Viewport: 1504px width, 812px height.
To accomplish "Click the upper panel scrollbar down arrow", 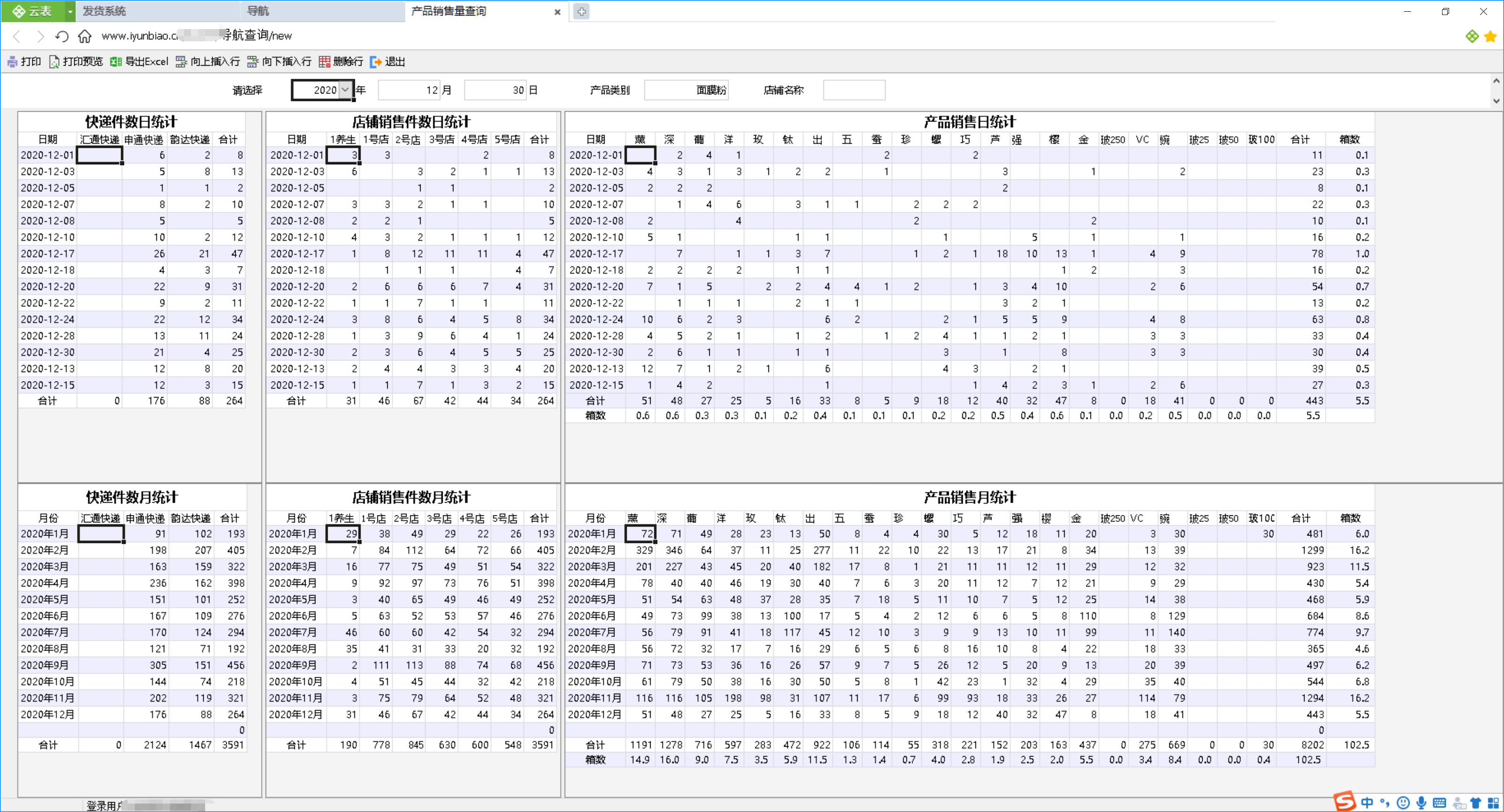I will (x=1496, y=101).
